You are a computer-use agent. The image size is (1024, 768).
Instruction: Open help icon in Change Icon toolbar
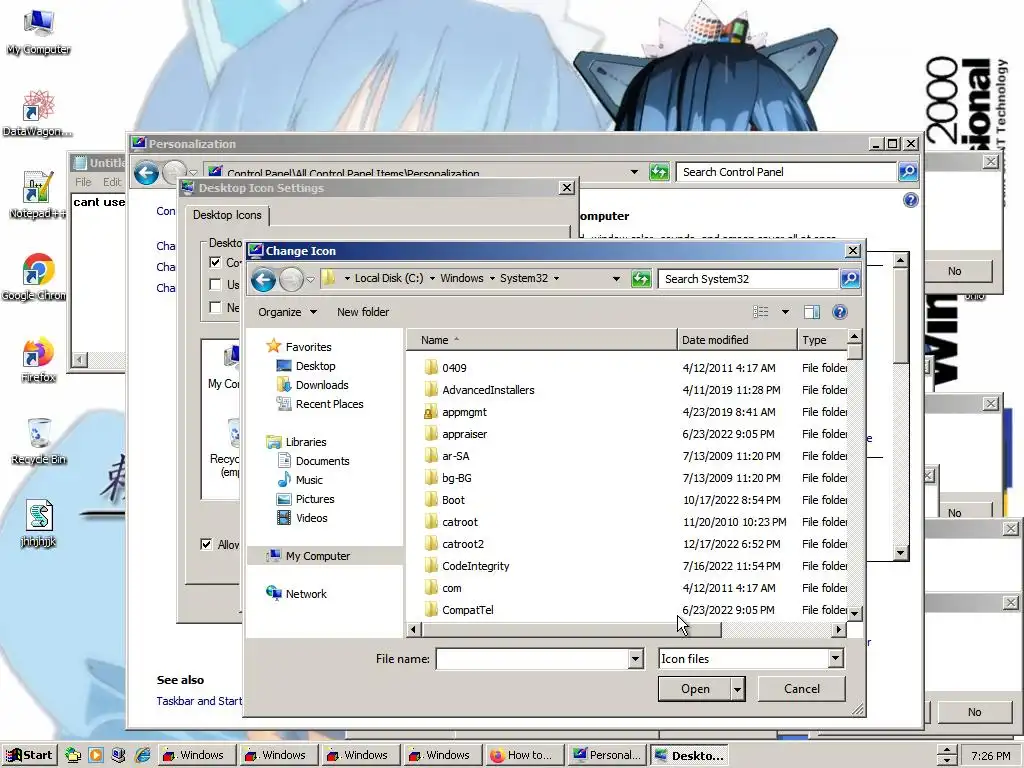coord(840,312)
